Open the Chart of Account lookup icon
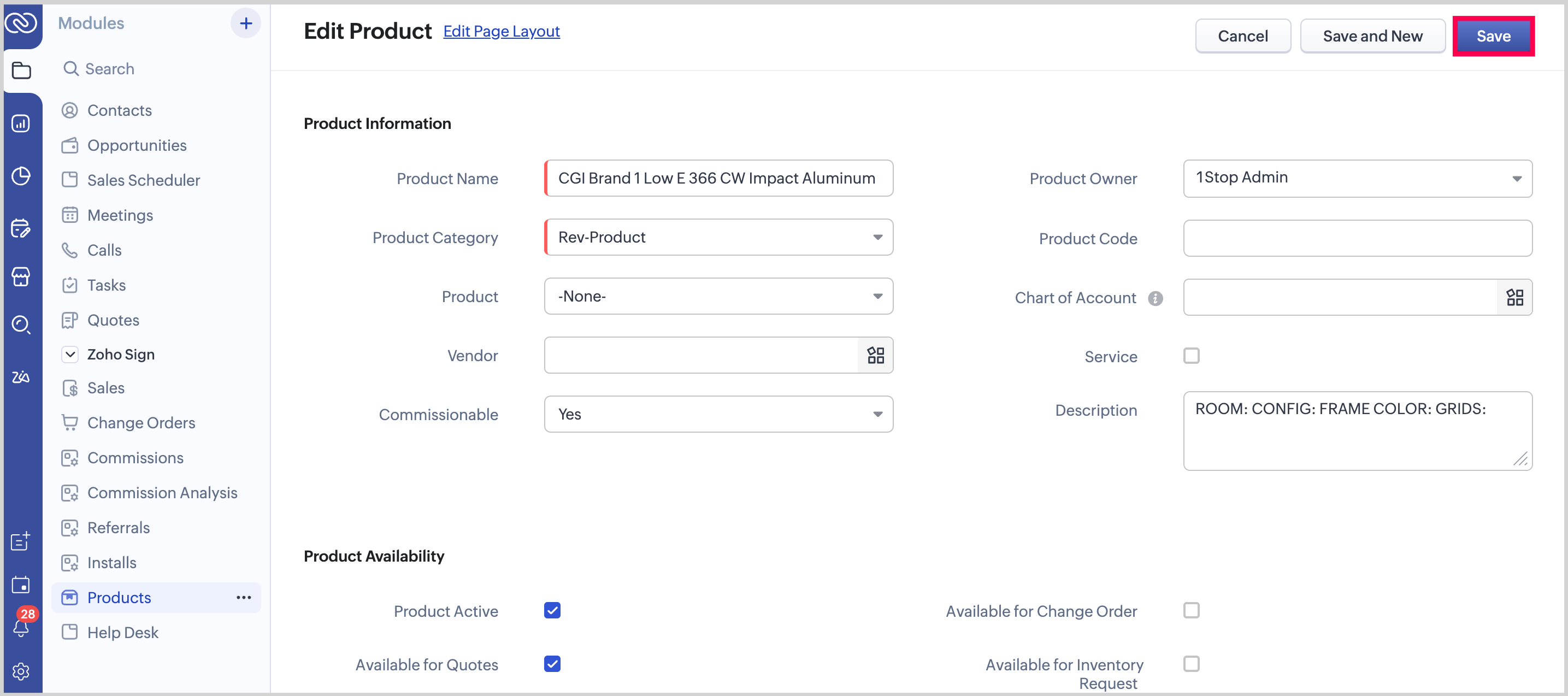This screenshot has width=1568, height=696. pyautogui.click(x=1514, y=297)
